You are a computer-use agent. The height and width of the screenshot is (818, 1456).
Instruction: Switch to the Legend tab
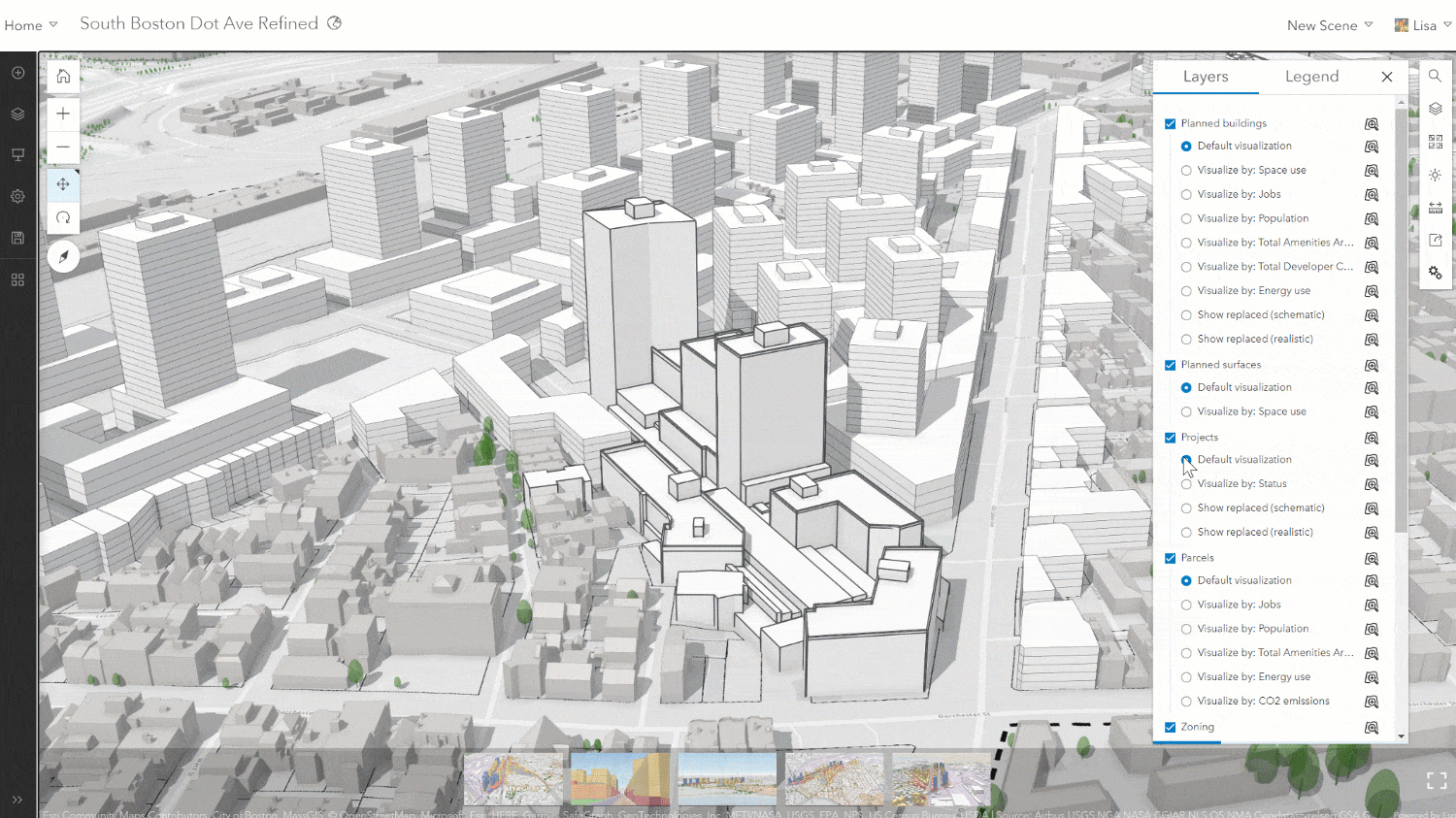(1311, 77)
